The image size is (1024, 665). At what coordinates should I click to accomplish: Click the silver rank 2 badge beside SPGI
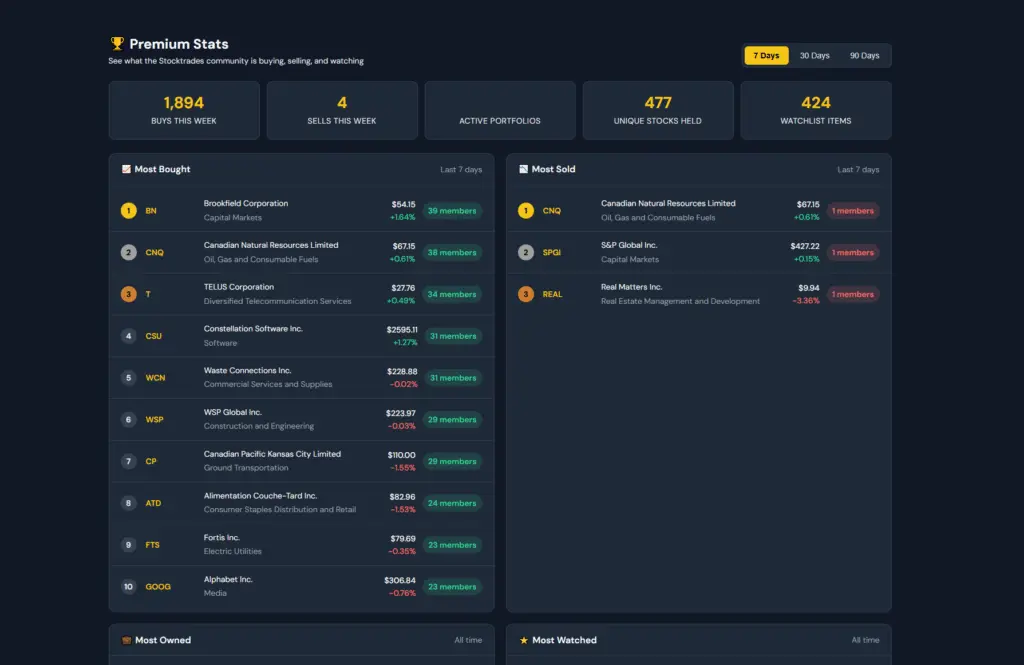pyautogui.click(x=526, y=252)
